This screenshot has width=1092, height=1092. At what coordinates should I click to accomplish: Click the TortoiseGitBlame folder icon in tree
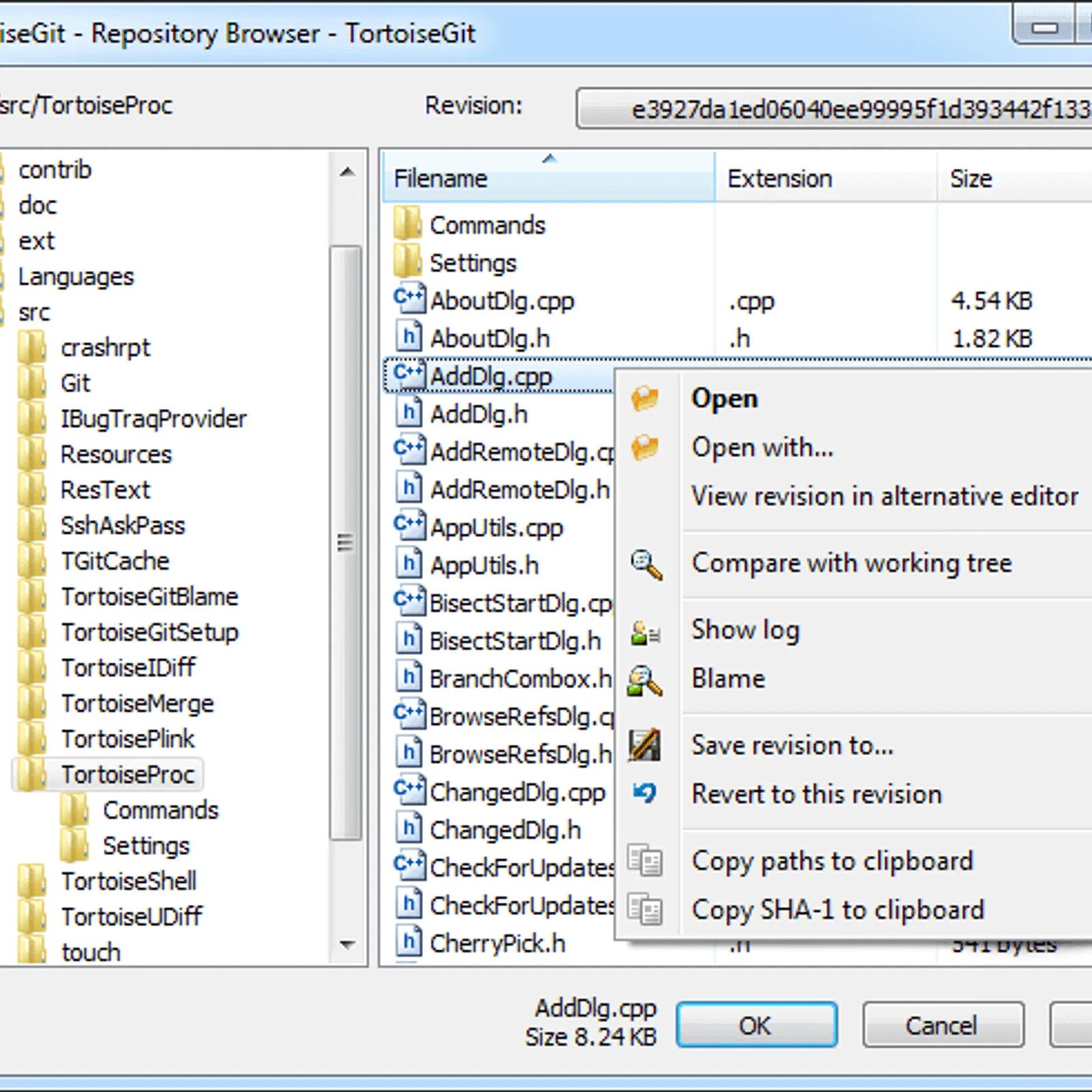(32, 597)
